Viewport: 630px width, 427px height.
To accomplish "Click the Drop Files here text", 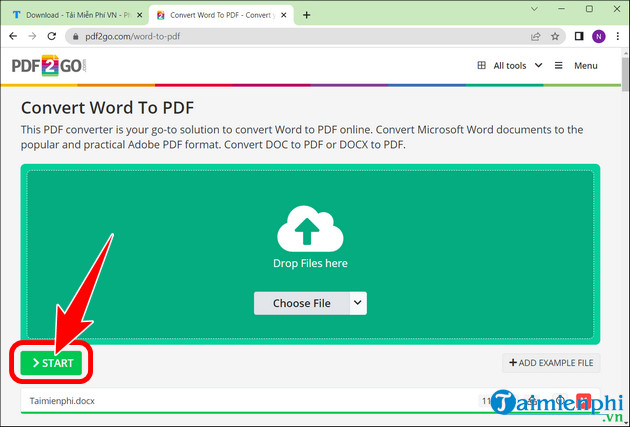I will pyautogui.click(x=310, y=264).
